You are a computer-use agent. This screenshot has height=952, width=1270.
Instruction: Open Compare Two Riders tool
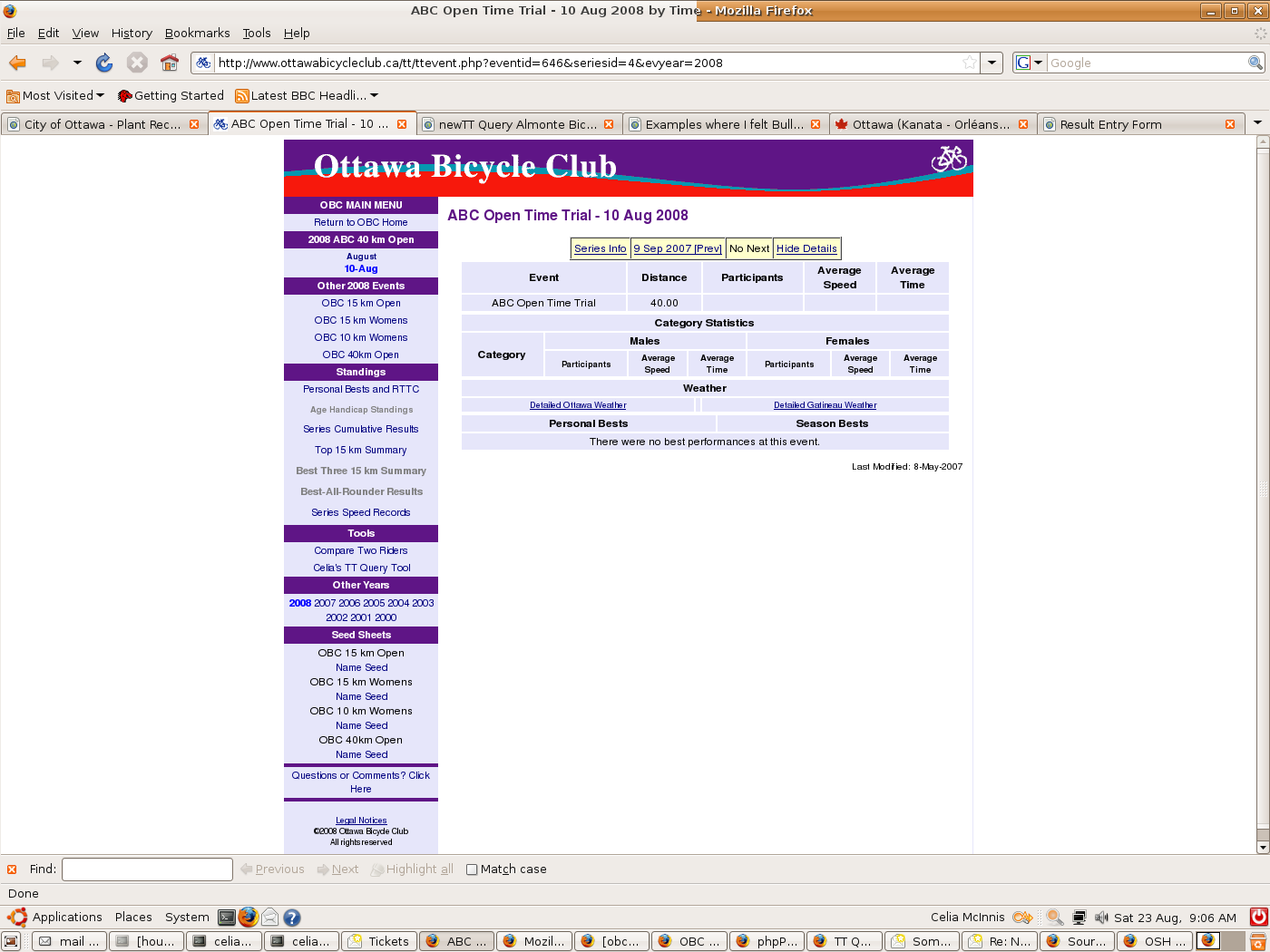click(361, 550)
